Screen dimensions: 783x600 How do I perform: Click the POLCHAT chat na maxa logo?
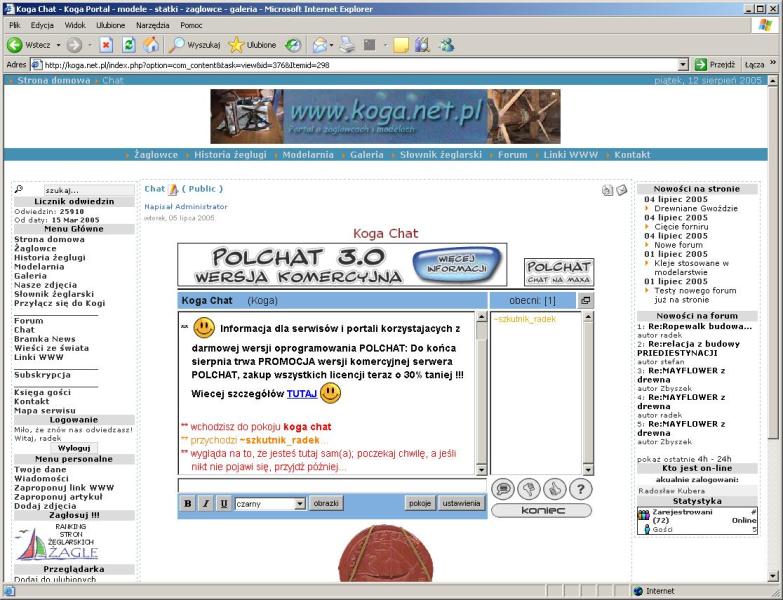(x=559, y=272)
